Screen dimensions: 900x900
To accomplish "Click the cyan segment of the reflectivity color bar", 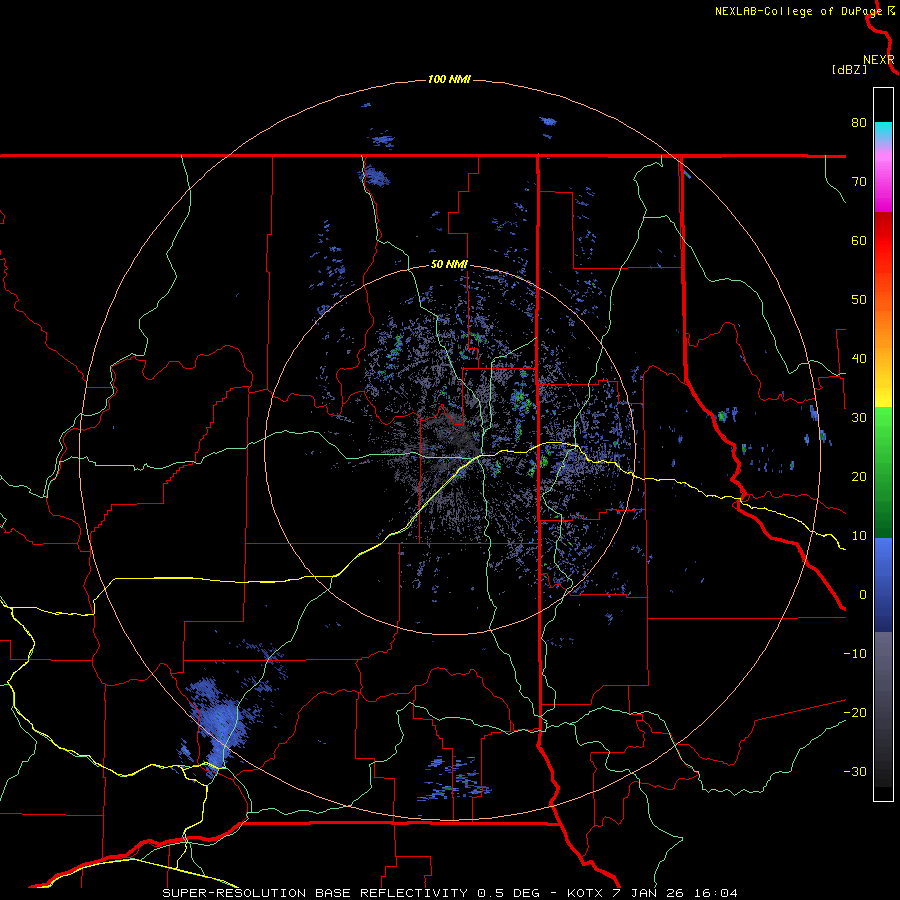I will tap(883, 131).
